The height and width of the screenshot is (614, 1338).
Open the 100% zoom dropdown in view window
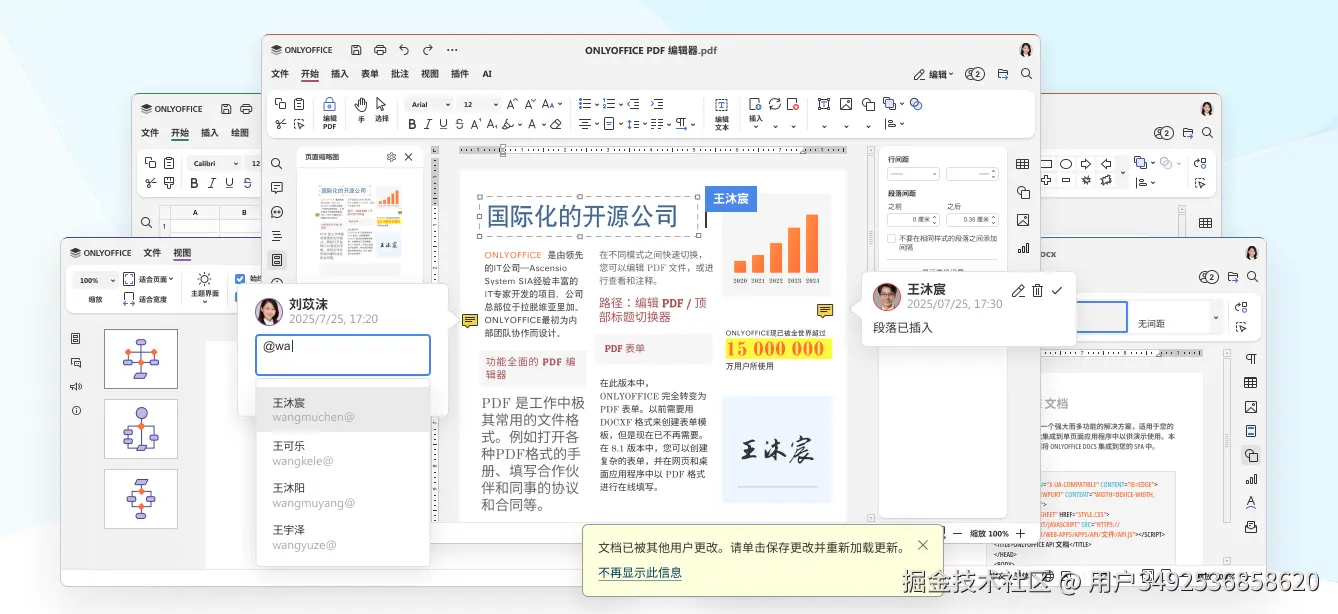point(97,280)
